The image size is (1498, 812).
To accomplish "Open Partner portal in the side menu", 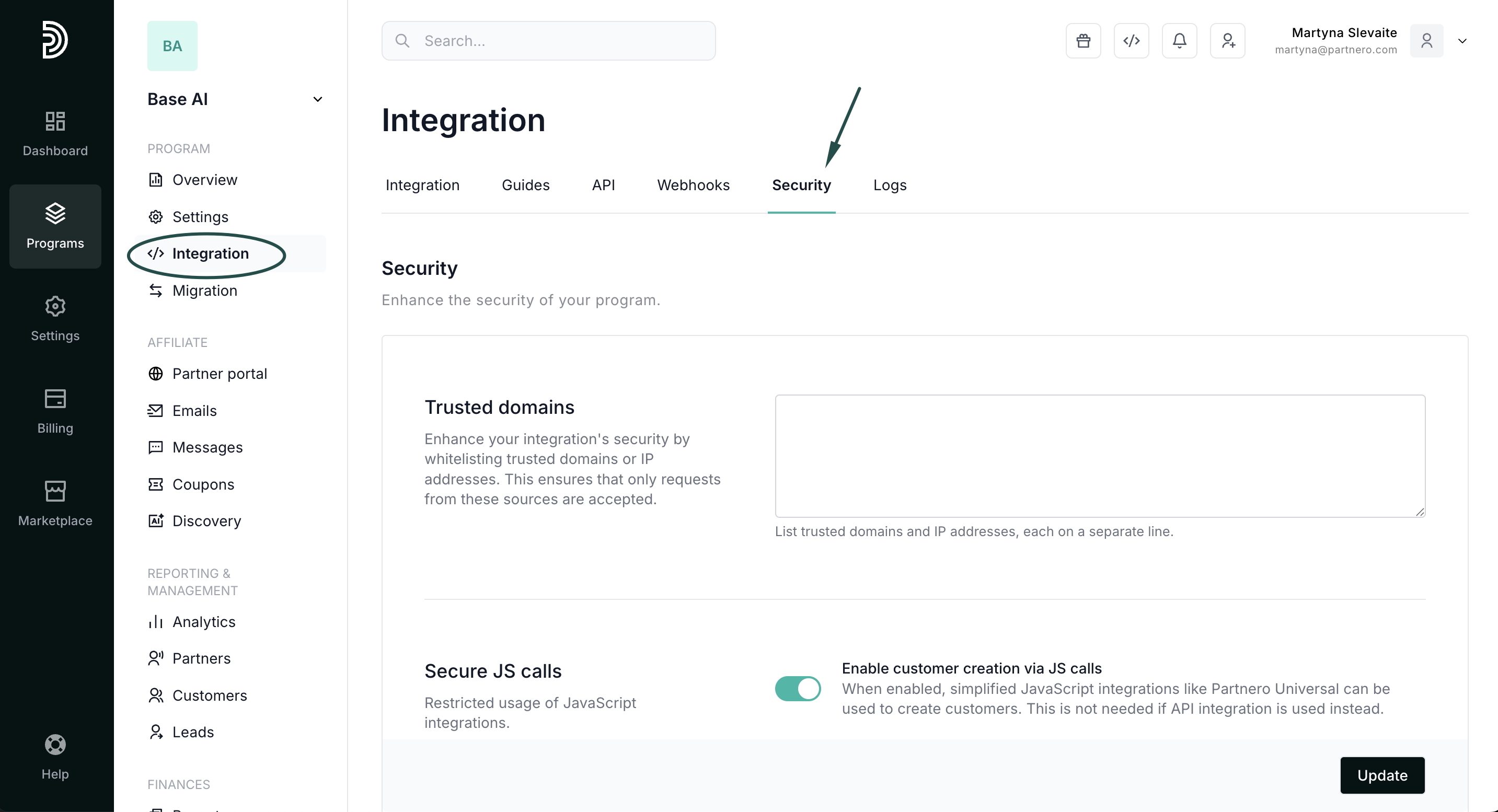I will (219, 374).
